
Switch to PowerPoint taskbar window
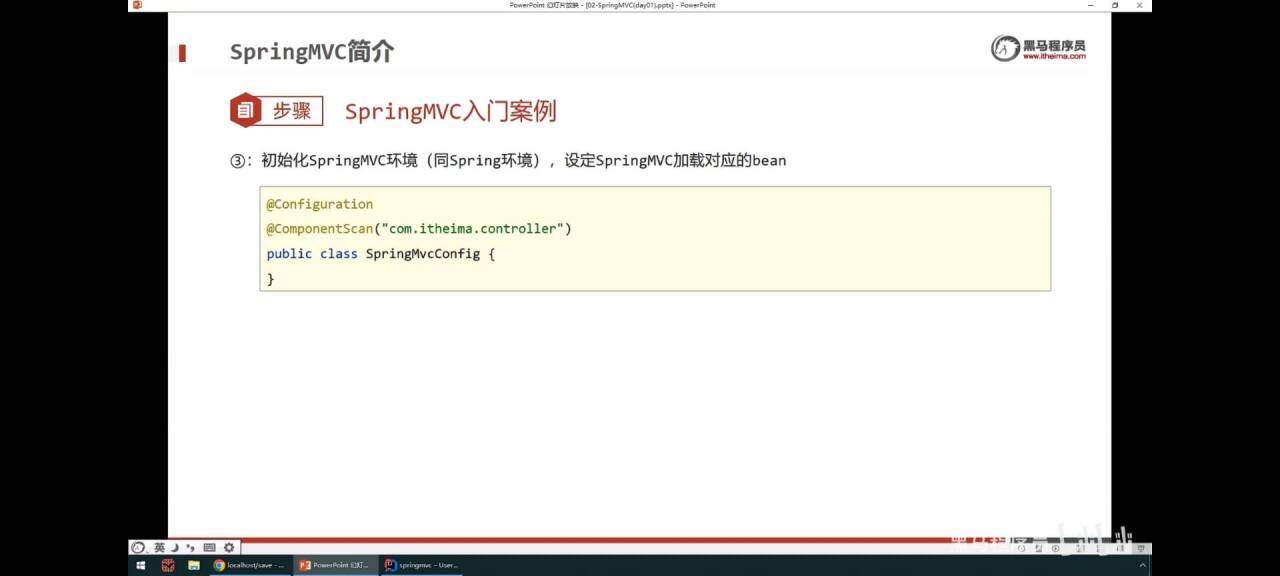click(x=335, y=565)
